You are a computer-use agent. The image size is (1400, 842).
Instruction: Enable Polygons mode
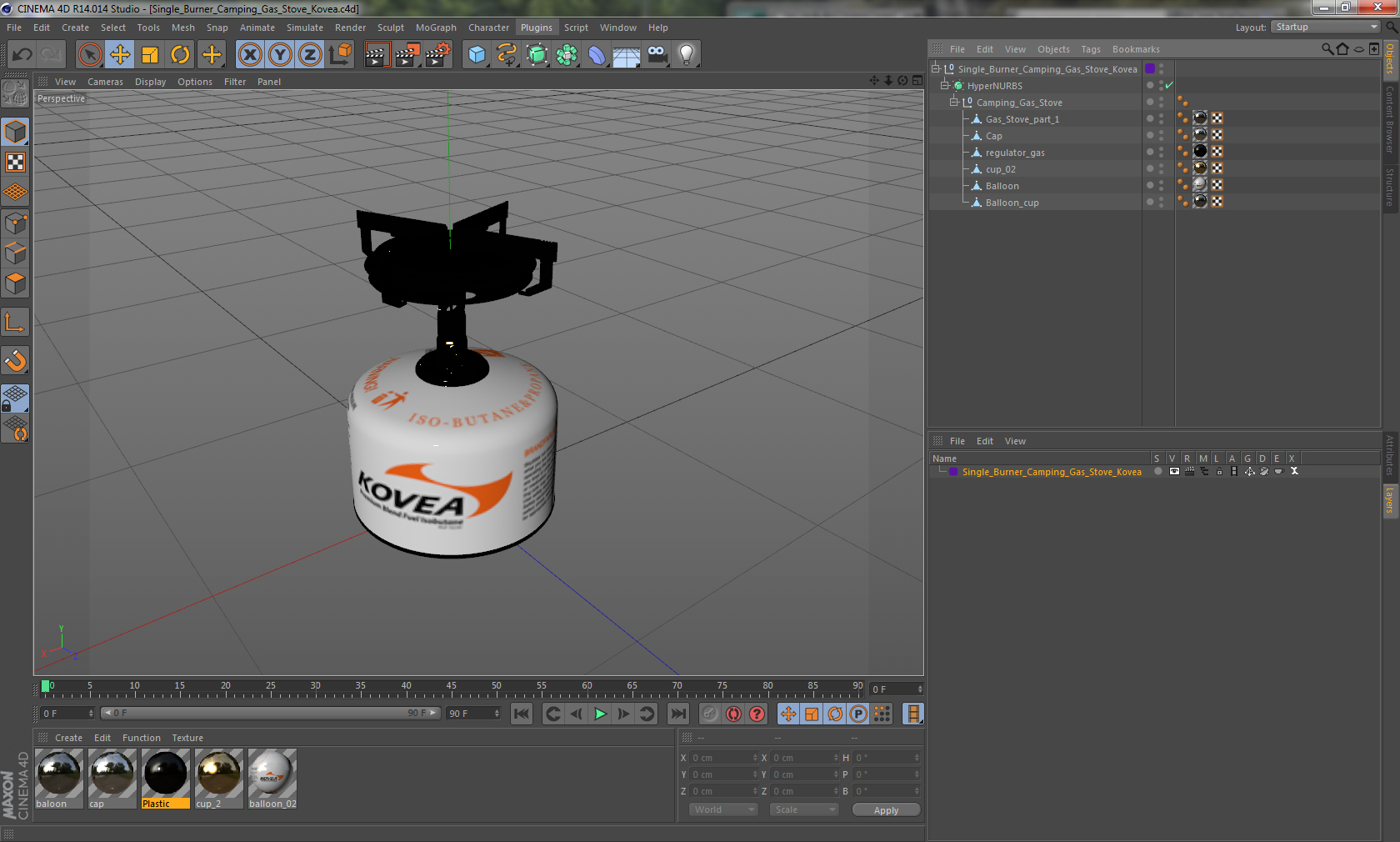click(x=16, y=283)
